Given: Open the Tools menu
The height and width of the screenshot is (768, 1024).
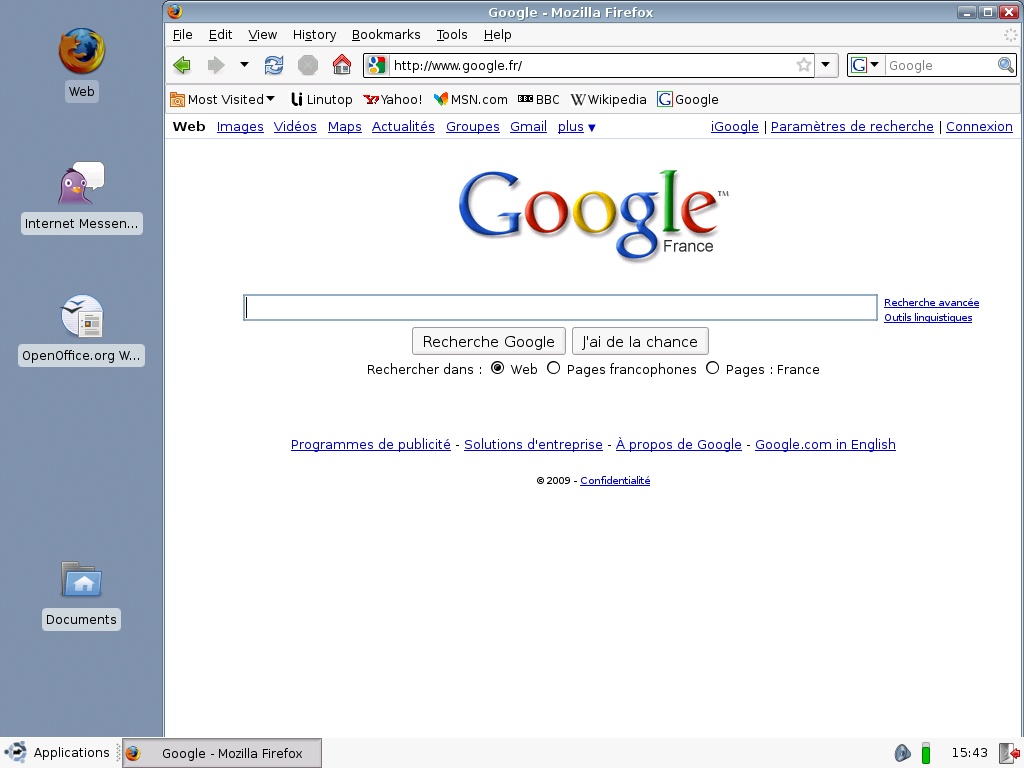Looking at the screenshot, I should coord(451,34).
